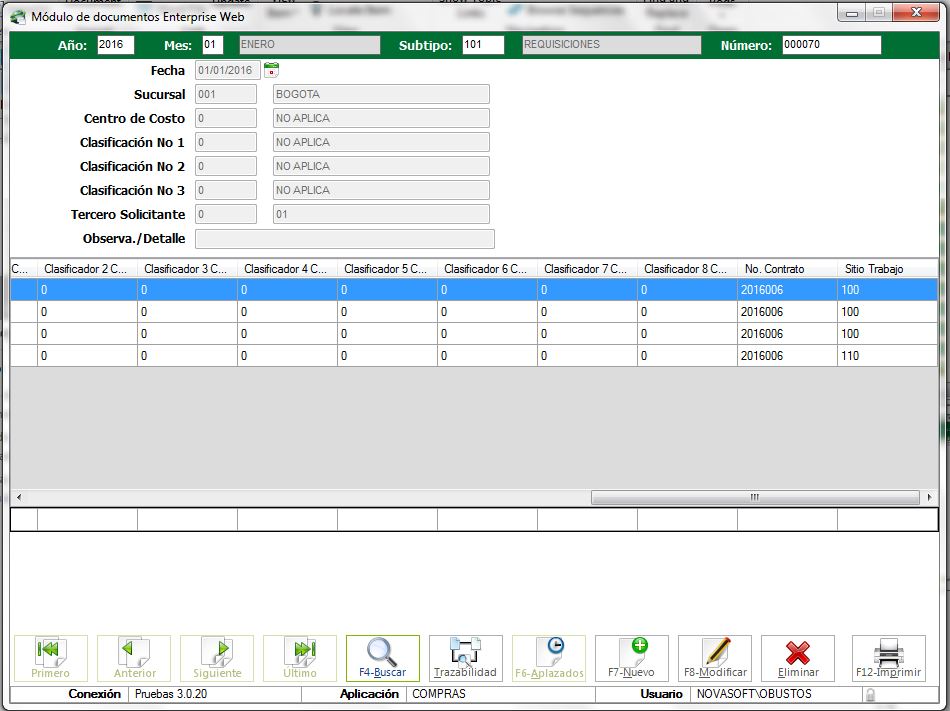950x711 pixels.
Task: Click the Anterior previous record button
Action: coord(133,658)
